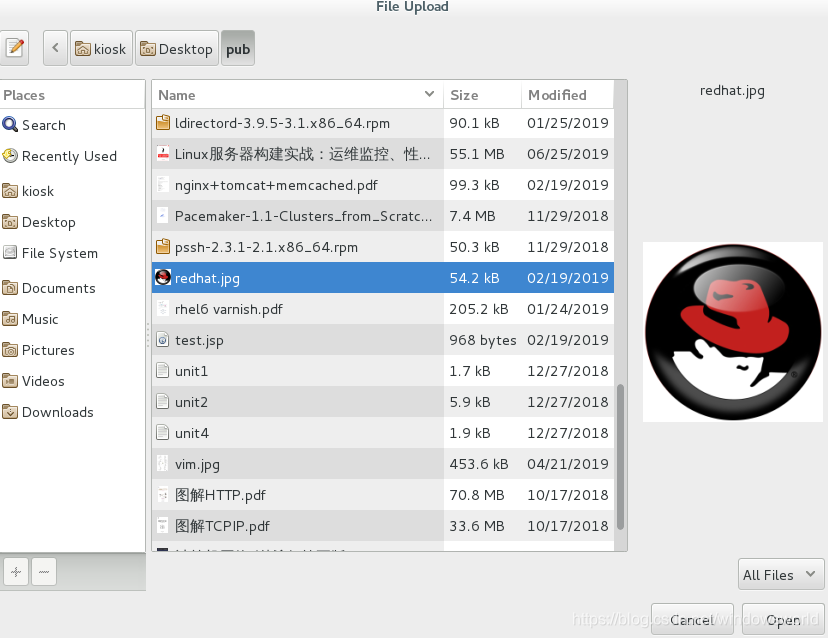Viewport: 828px width, 638px height.
Task: Open the File System drive icon
Action: 10,252
